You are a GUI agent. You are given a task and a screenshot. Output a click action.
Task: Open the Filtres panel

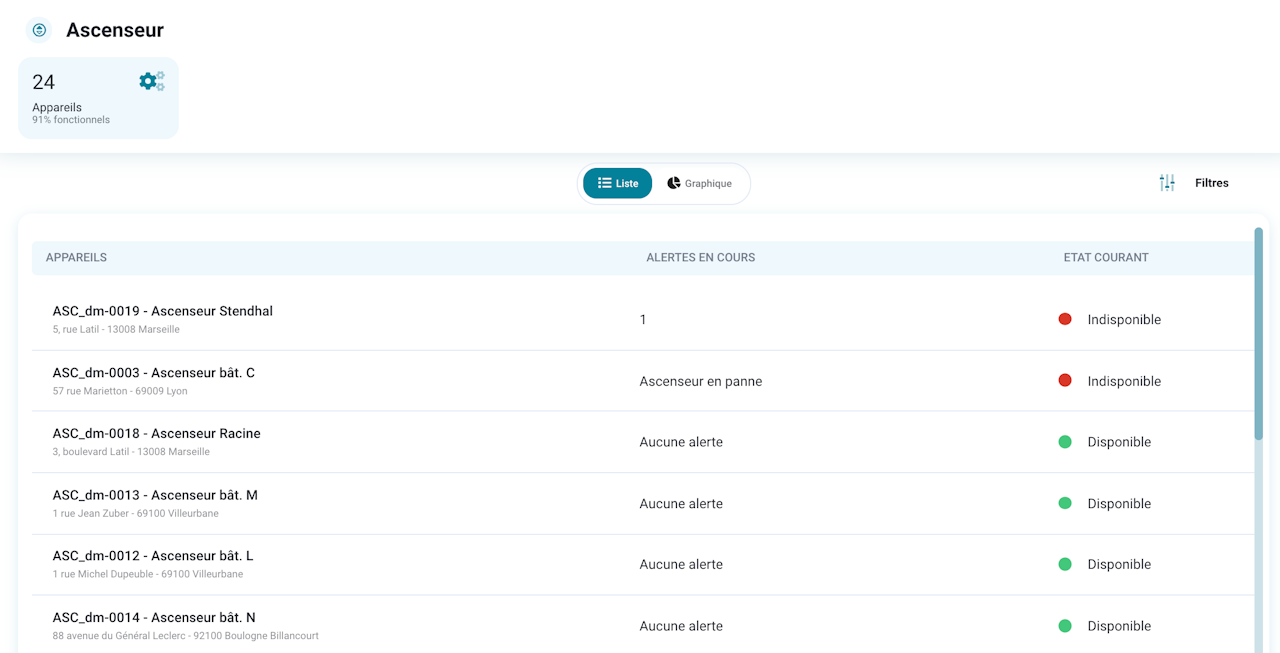(x=1194, y=183)
